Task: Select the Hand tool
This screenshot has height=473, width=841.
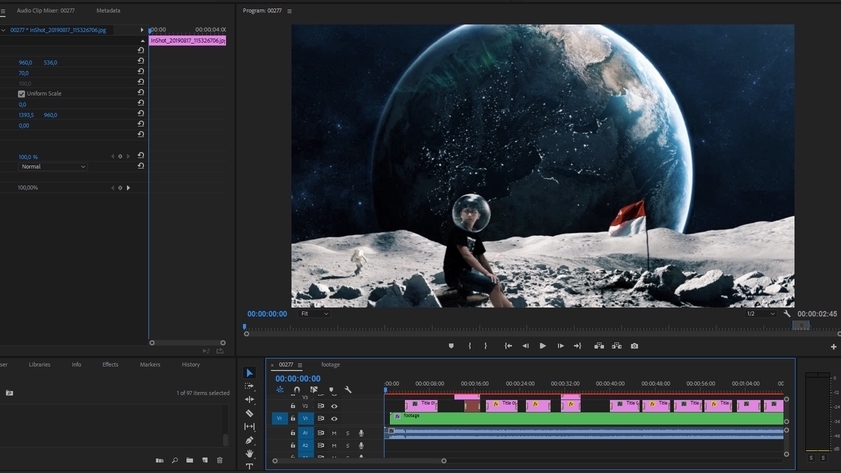Action: (x=249, y=454)
